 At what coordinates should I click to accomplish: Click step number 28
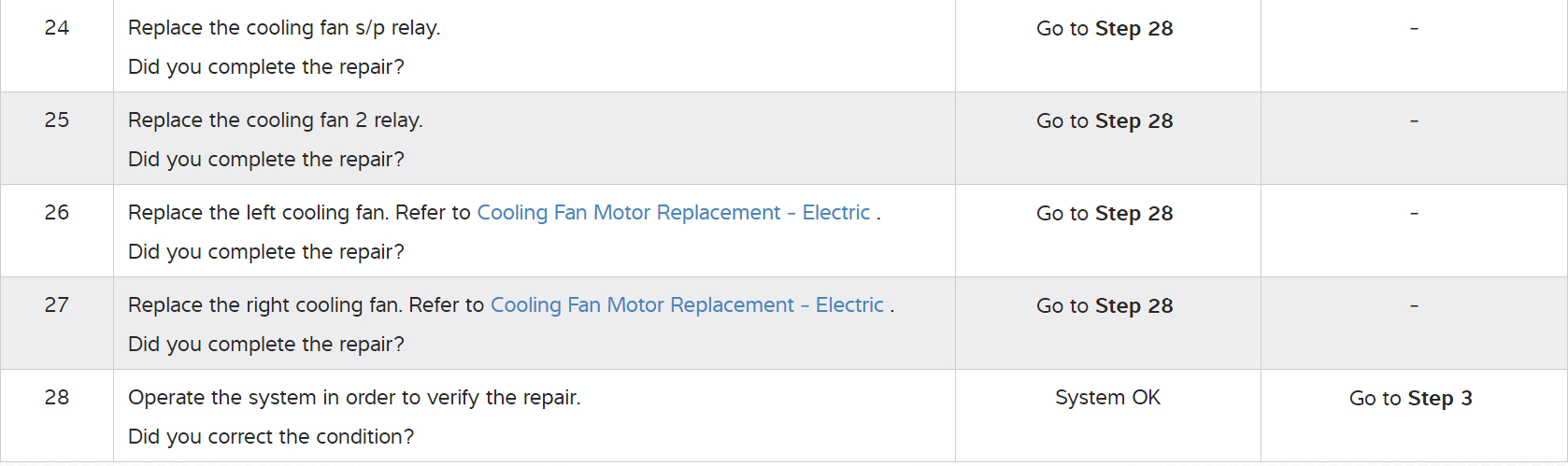click(57, 398)
